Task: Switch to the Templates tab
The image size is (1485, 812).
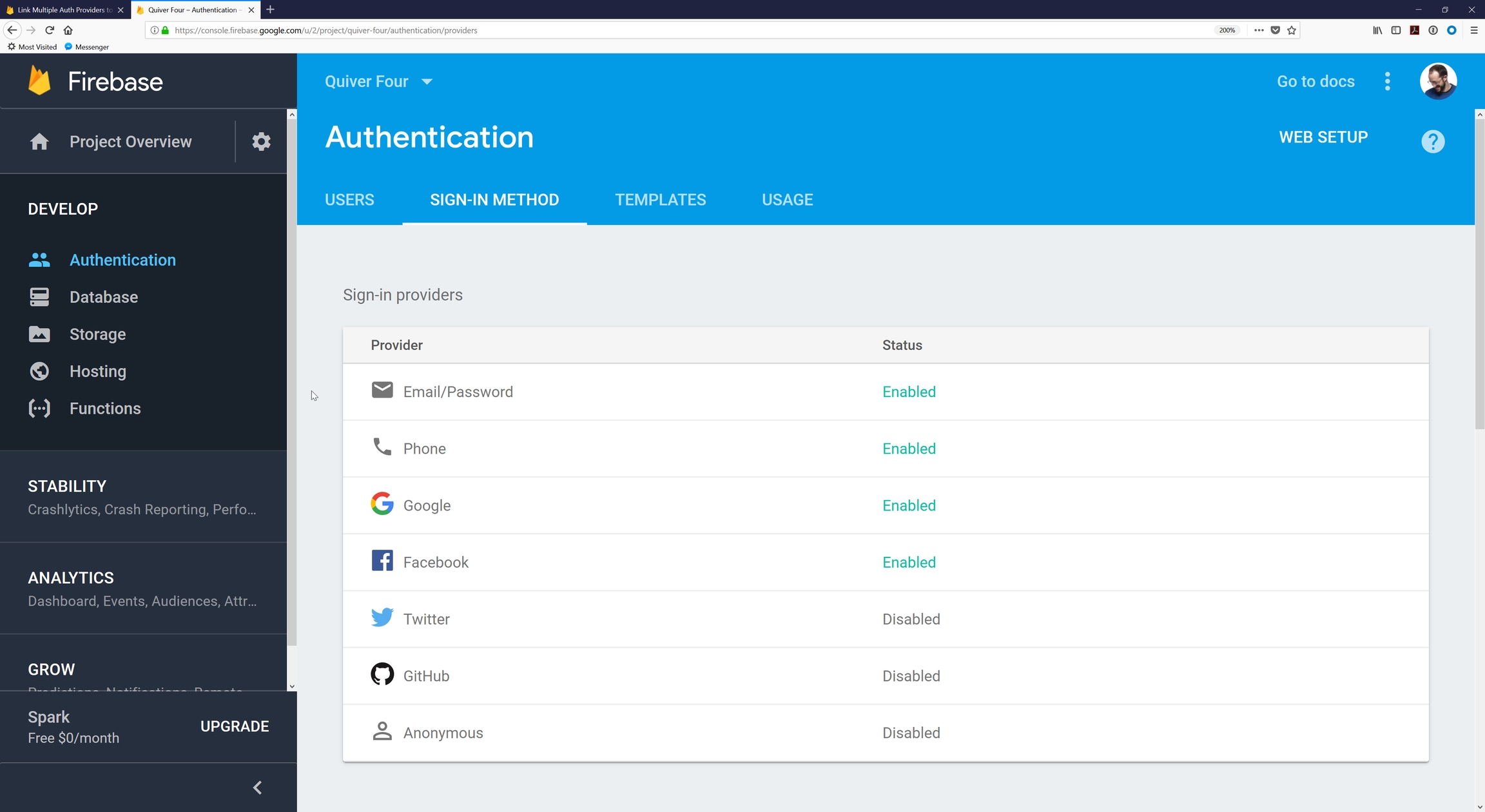Action: coord(660,200)
